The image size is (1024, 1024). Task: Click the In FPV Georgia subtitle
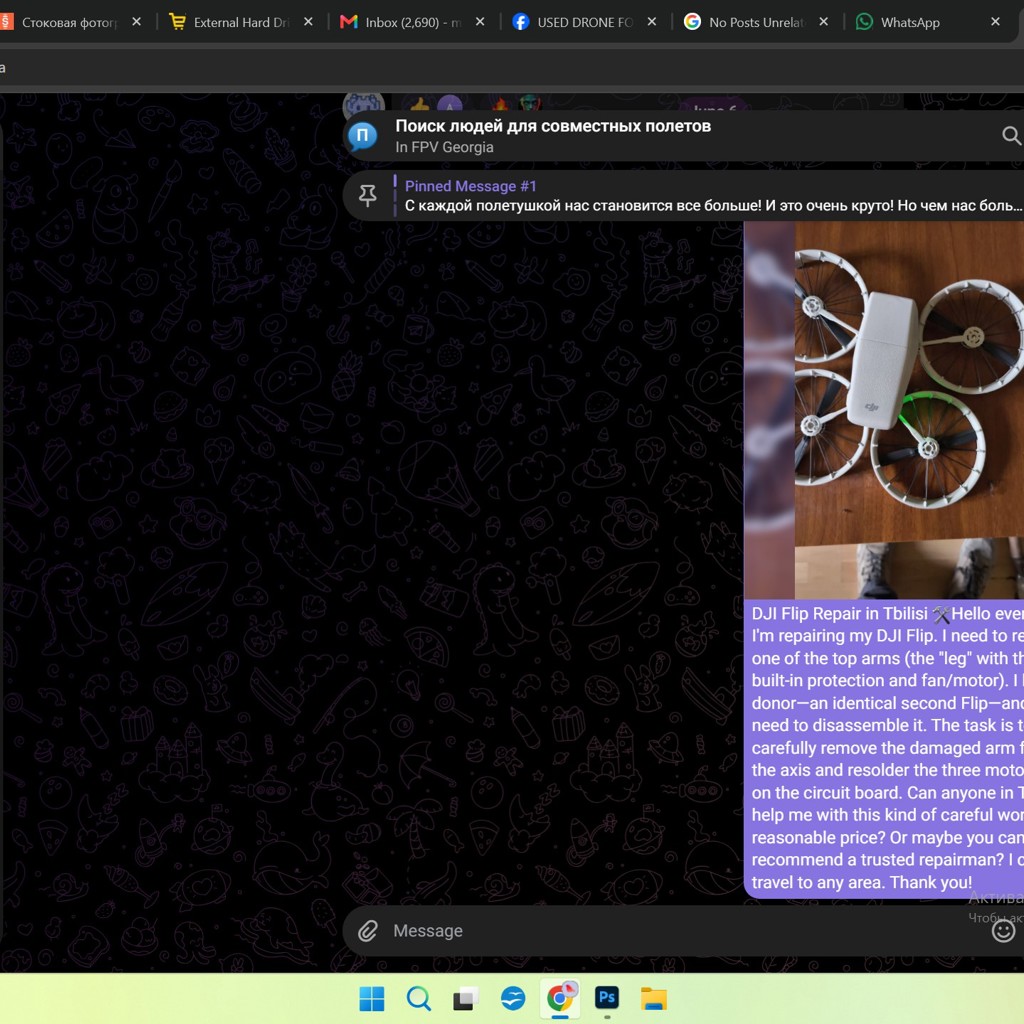(444, 148)
